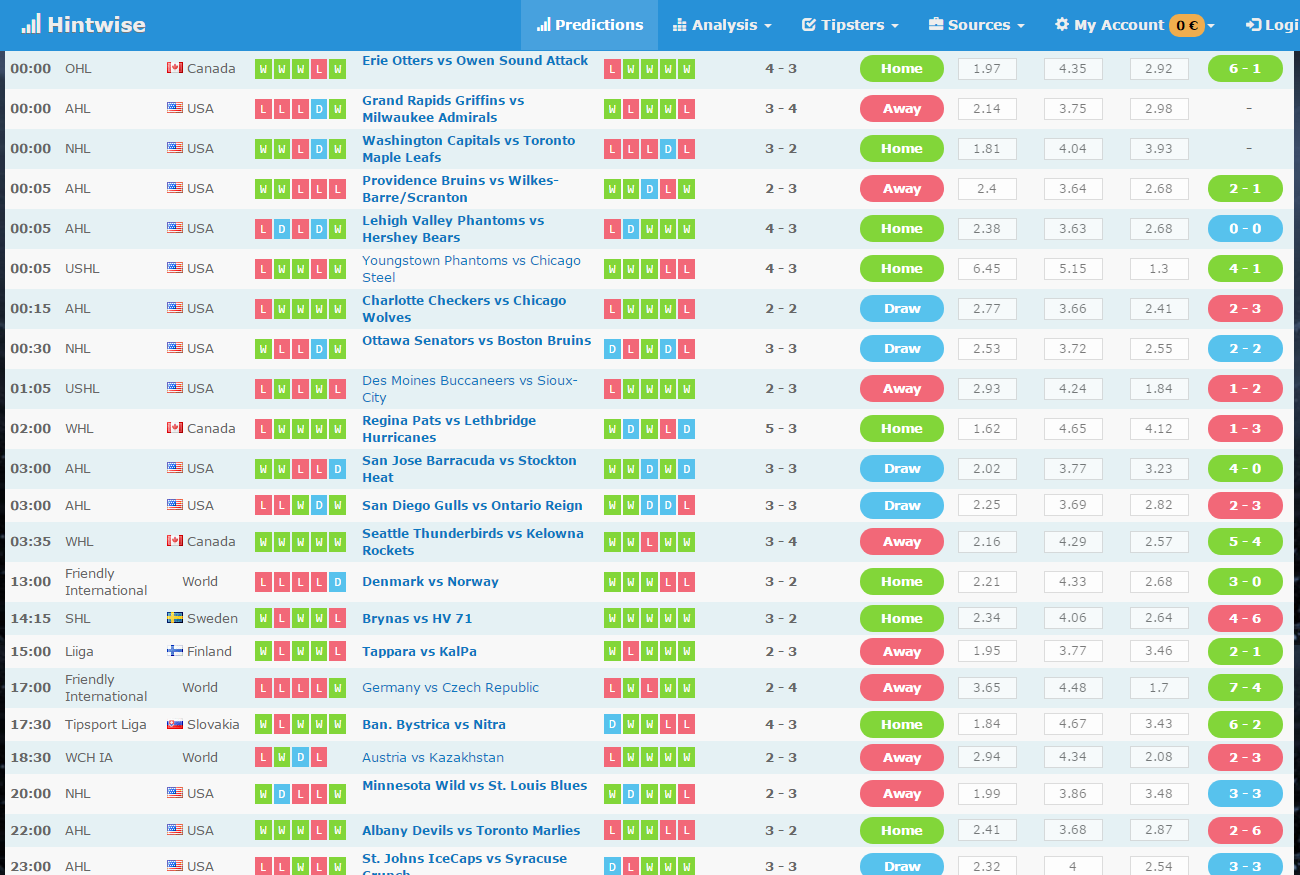Image resolution: width=1300 pixels, height=875 pixels.
Task: Open Regina Pats vs Lethbridge Hurricanes
Action: (x=449, y=429)
